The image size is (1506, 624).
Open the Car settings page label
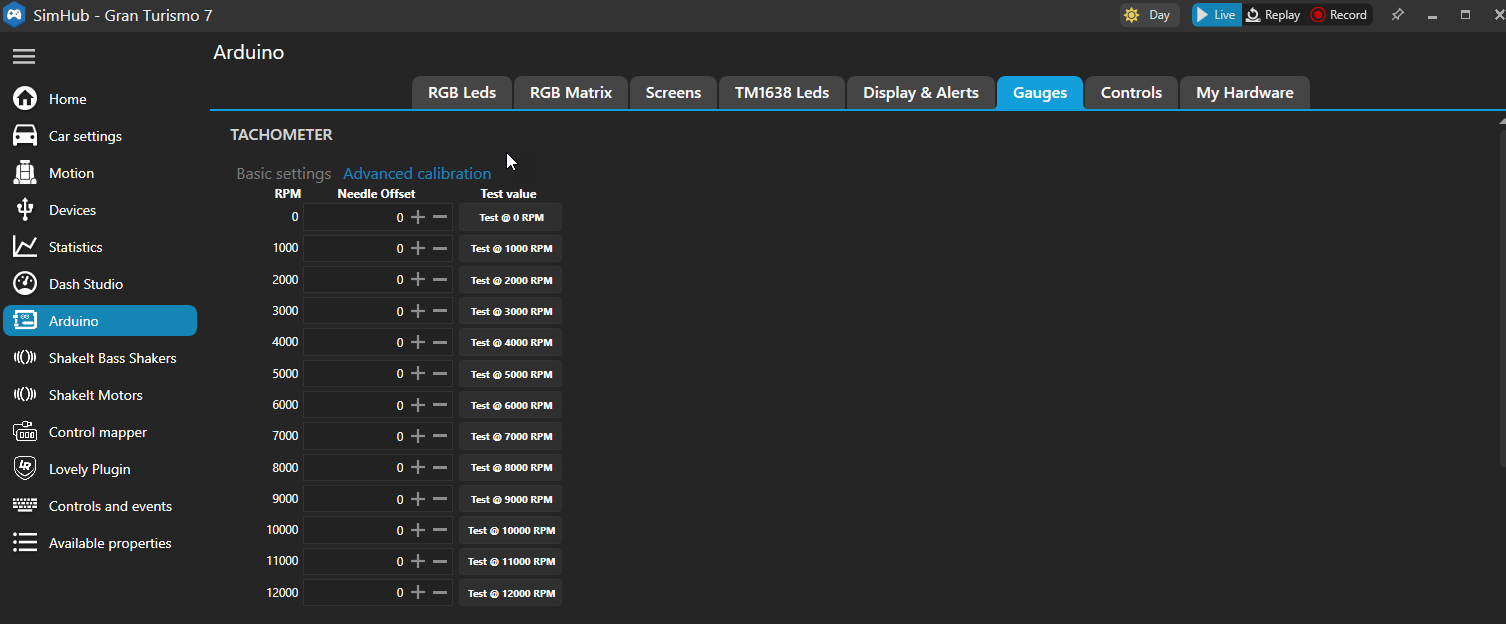tap(85, 136)
